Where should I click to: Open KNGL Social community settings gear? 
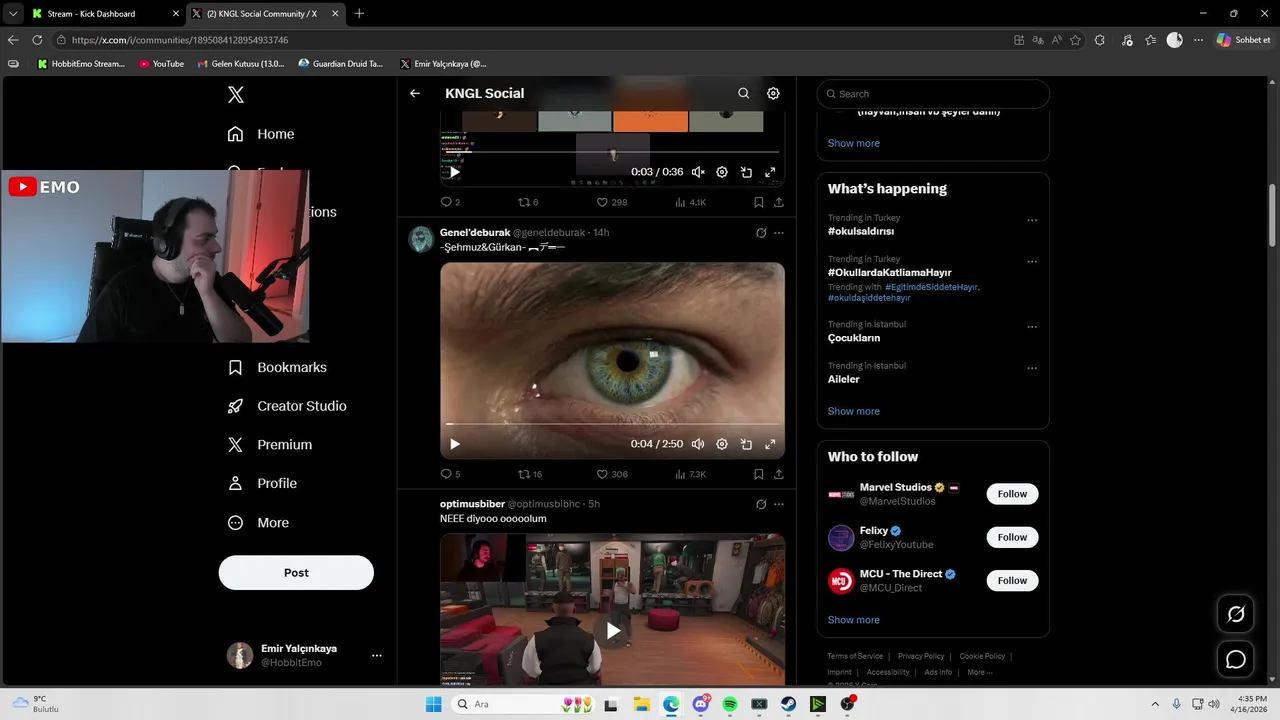pos(773,93)
